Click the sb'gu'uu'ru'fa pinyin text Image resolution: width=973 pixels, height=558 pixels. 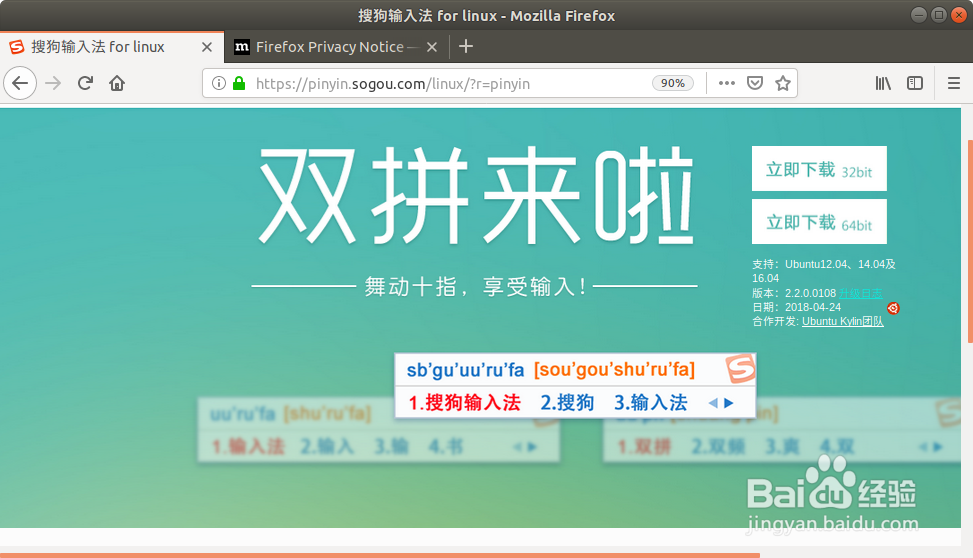pyautogui.click(x=465, y=370)
